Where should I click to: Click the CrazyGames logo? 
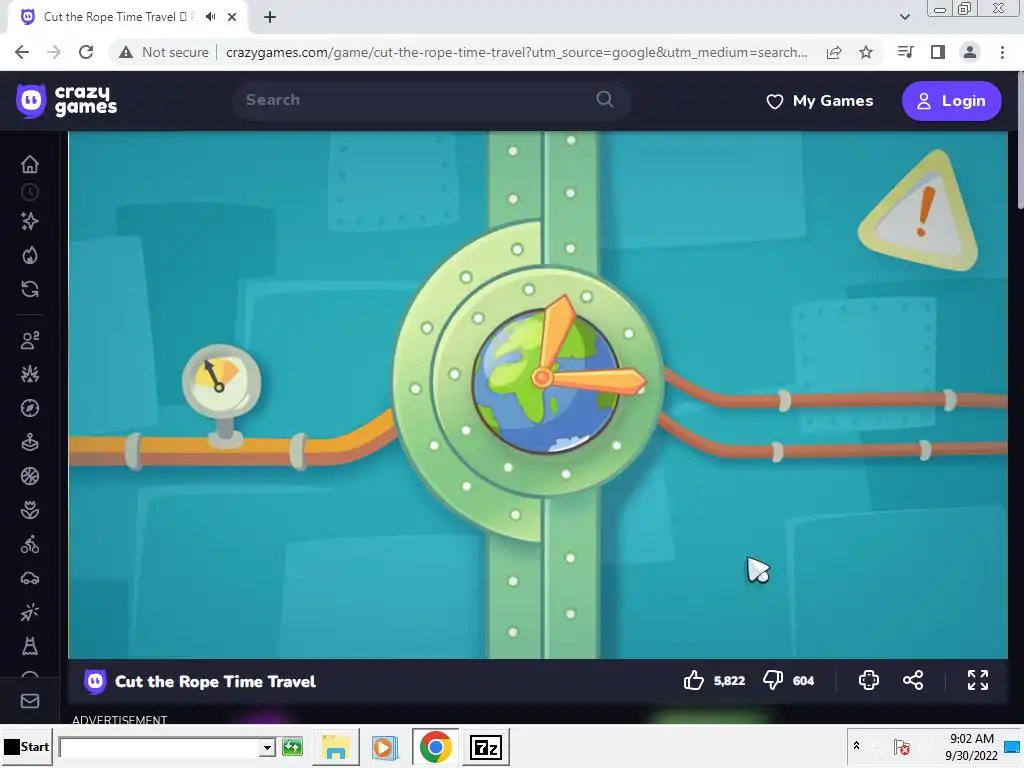point(66,101)
